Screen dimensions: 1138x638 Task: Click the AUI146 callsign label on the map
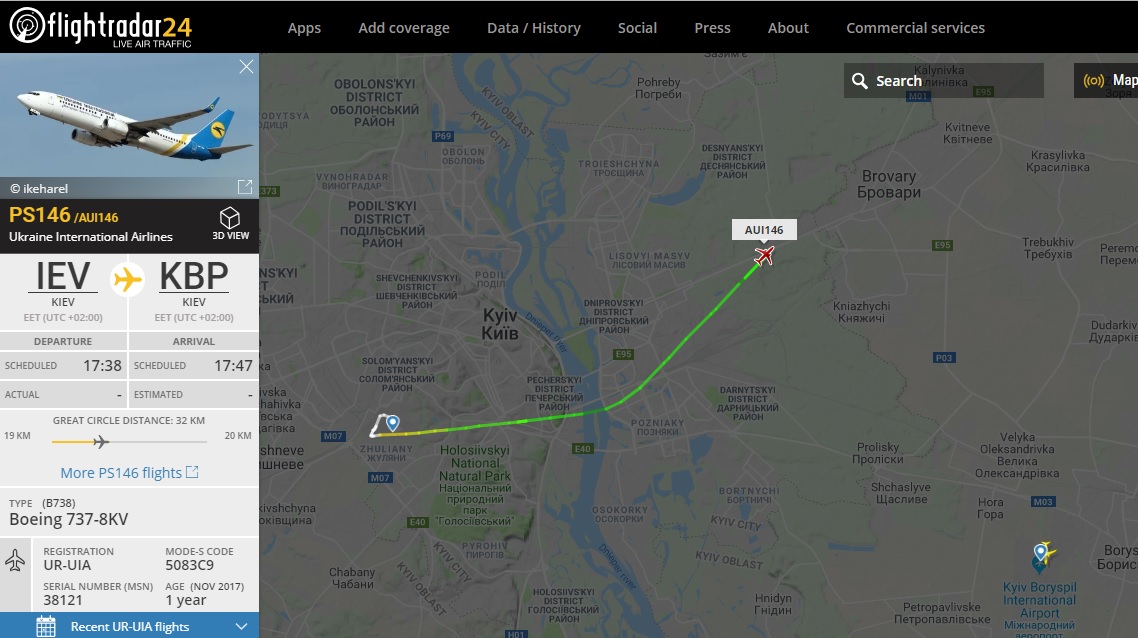pos(764,230)
